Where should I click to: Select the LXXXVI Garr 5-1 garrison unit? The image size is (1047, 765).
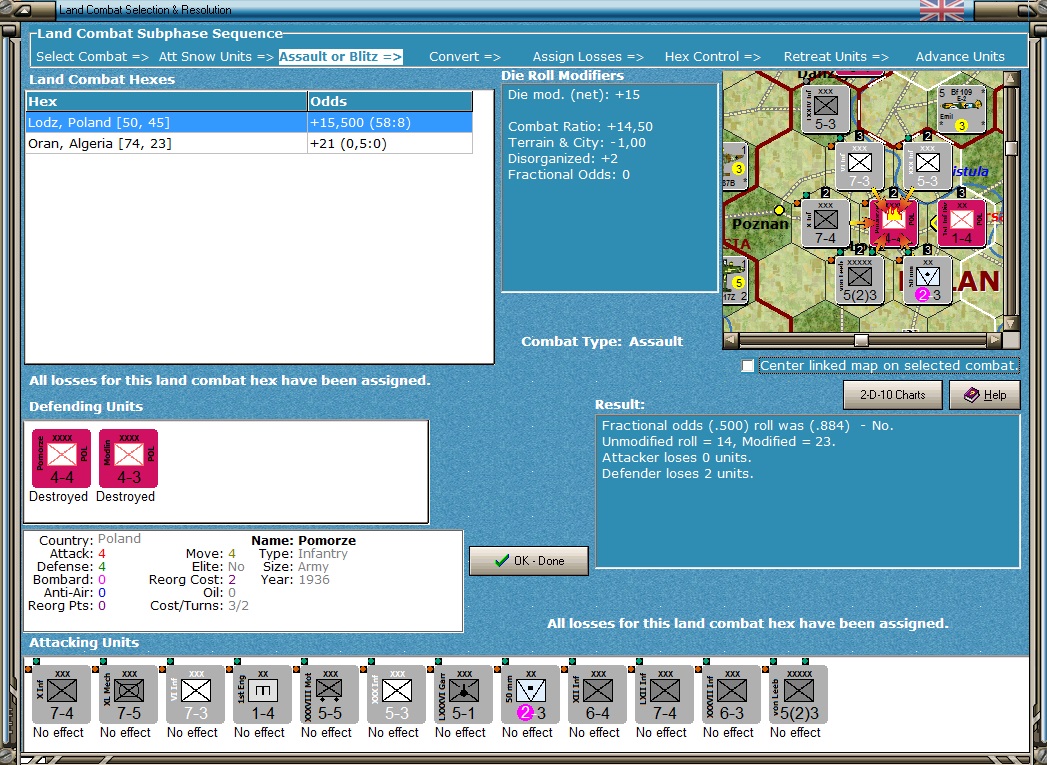point(463,694)
